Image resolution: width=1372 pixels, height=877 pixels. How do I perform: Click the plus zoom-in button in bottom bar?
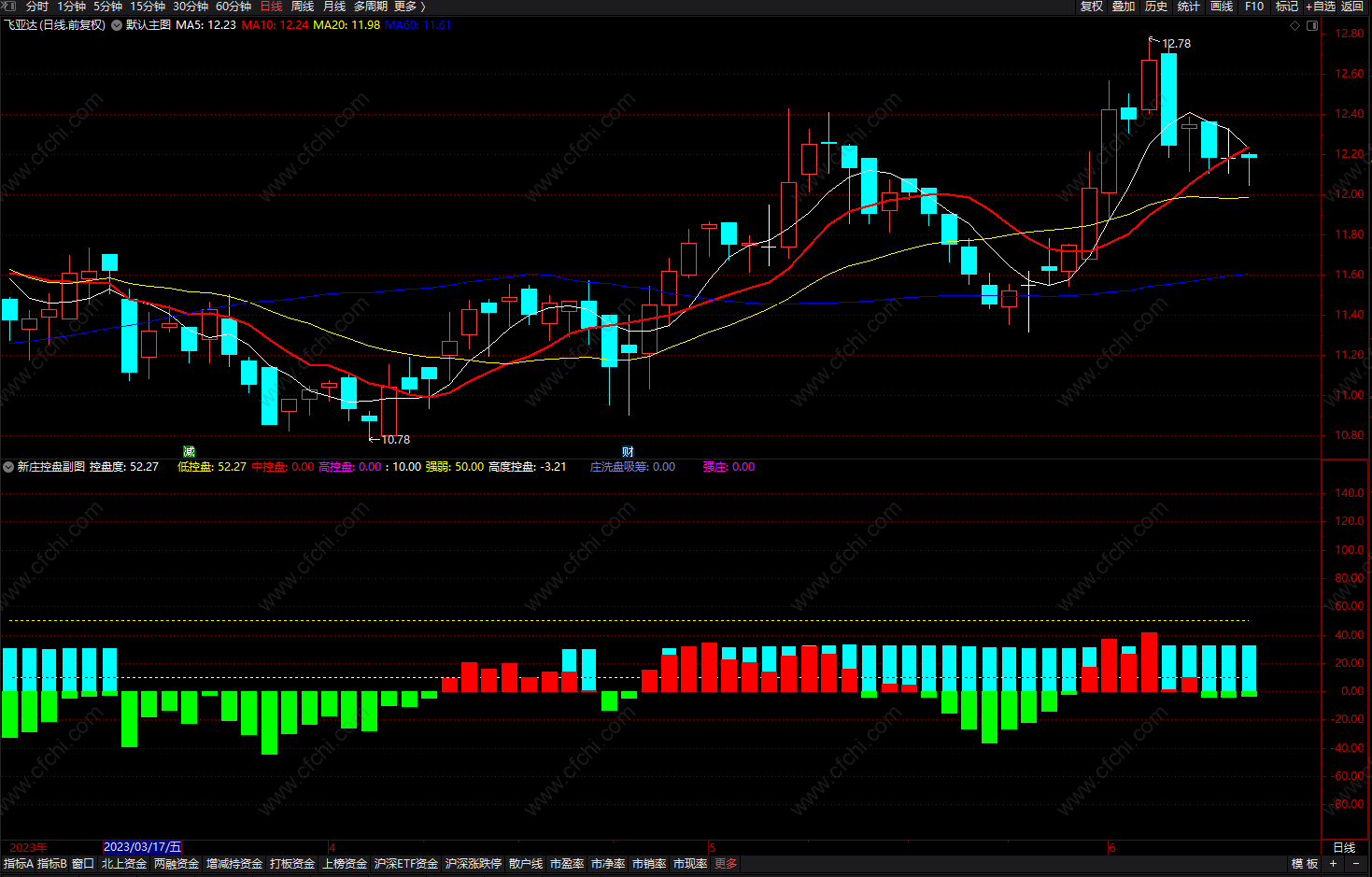click(x=1333, y=864)
